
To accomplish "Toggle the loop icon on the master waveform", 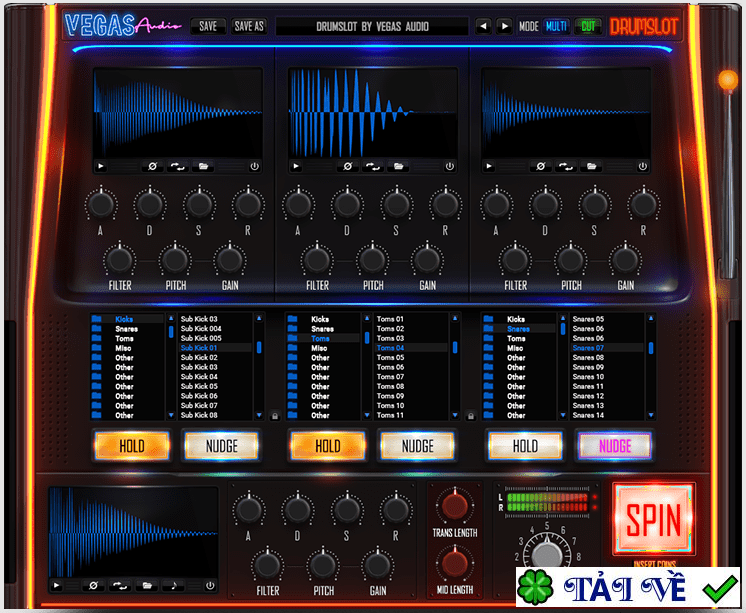I will point(120,586).
